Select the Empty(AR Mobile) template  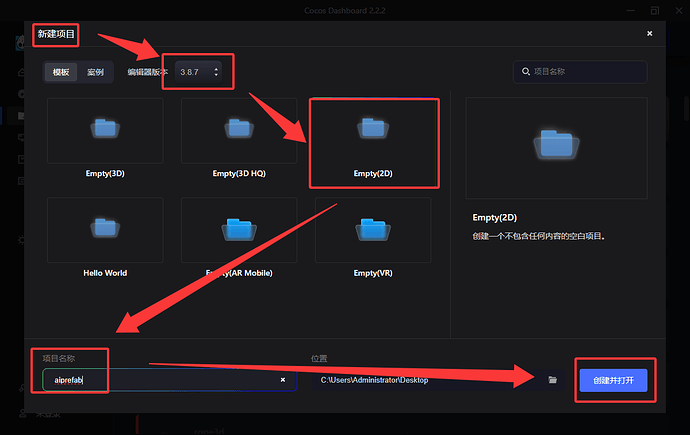point(239,238)
